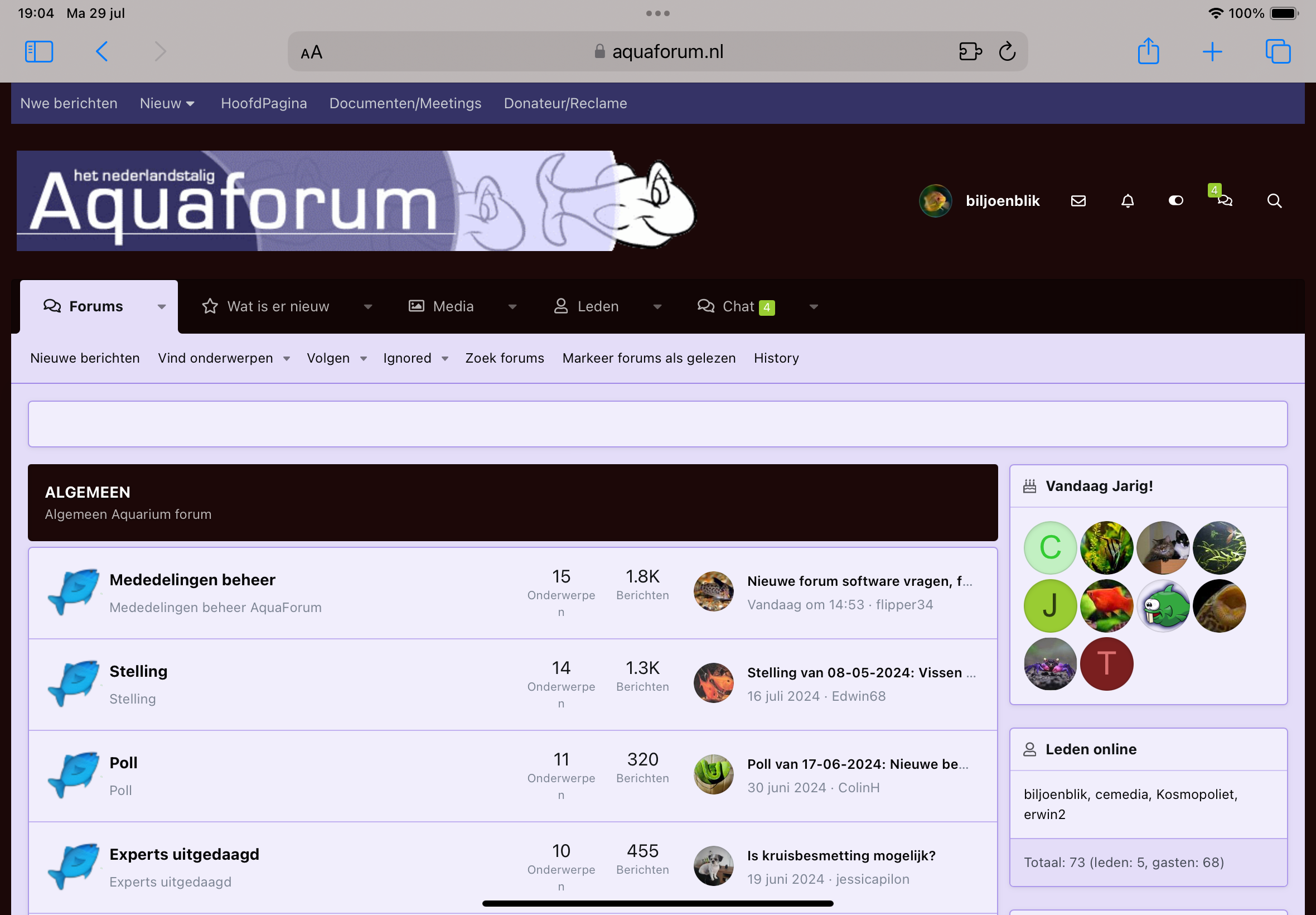Open Safari AA reader view menu
This screenshot has width=1316, height=915.
tap(312, 52)
